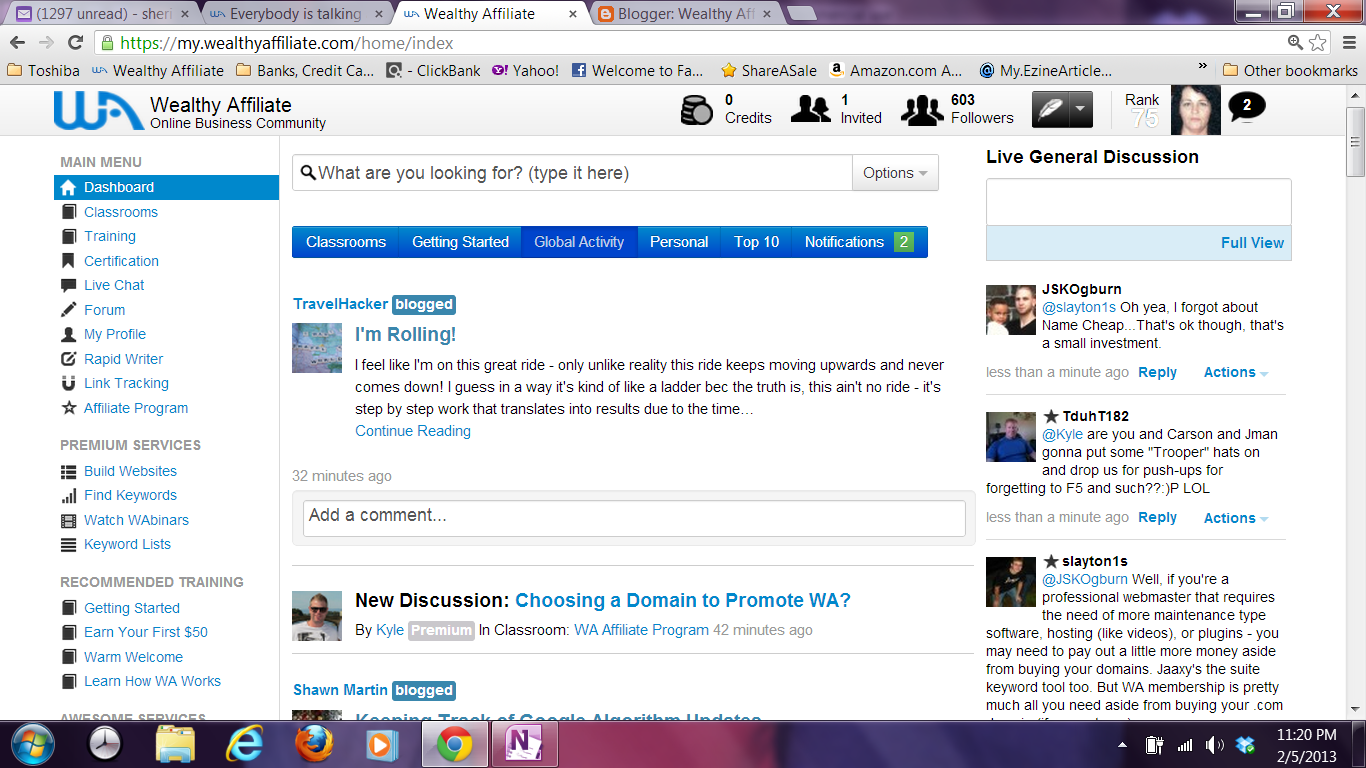Open the Notifications tab with 2 badge
This screenshot has height=768, width=1366.
[x=859, y=242]
